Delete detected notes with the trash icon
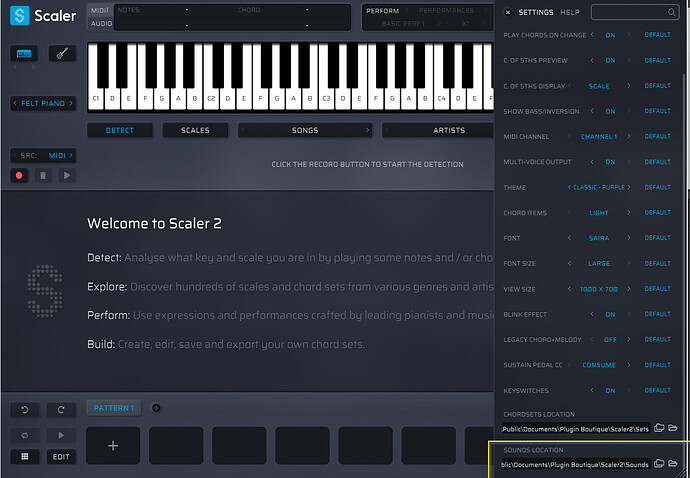The height and width of the screenshot is (478, 690). 43,176
